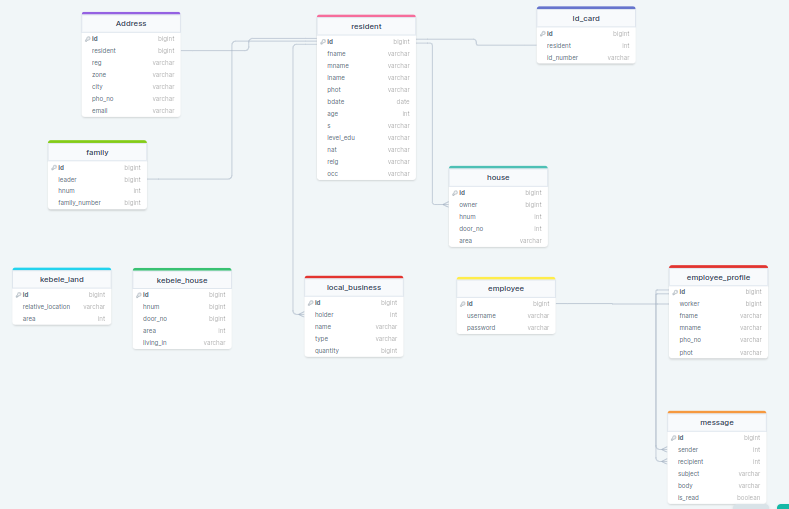The image size is (789, 509).
Task: Click the sender field in message table
Action: (717, 450)
